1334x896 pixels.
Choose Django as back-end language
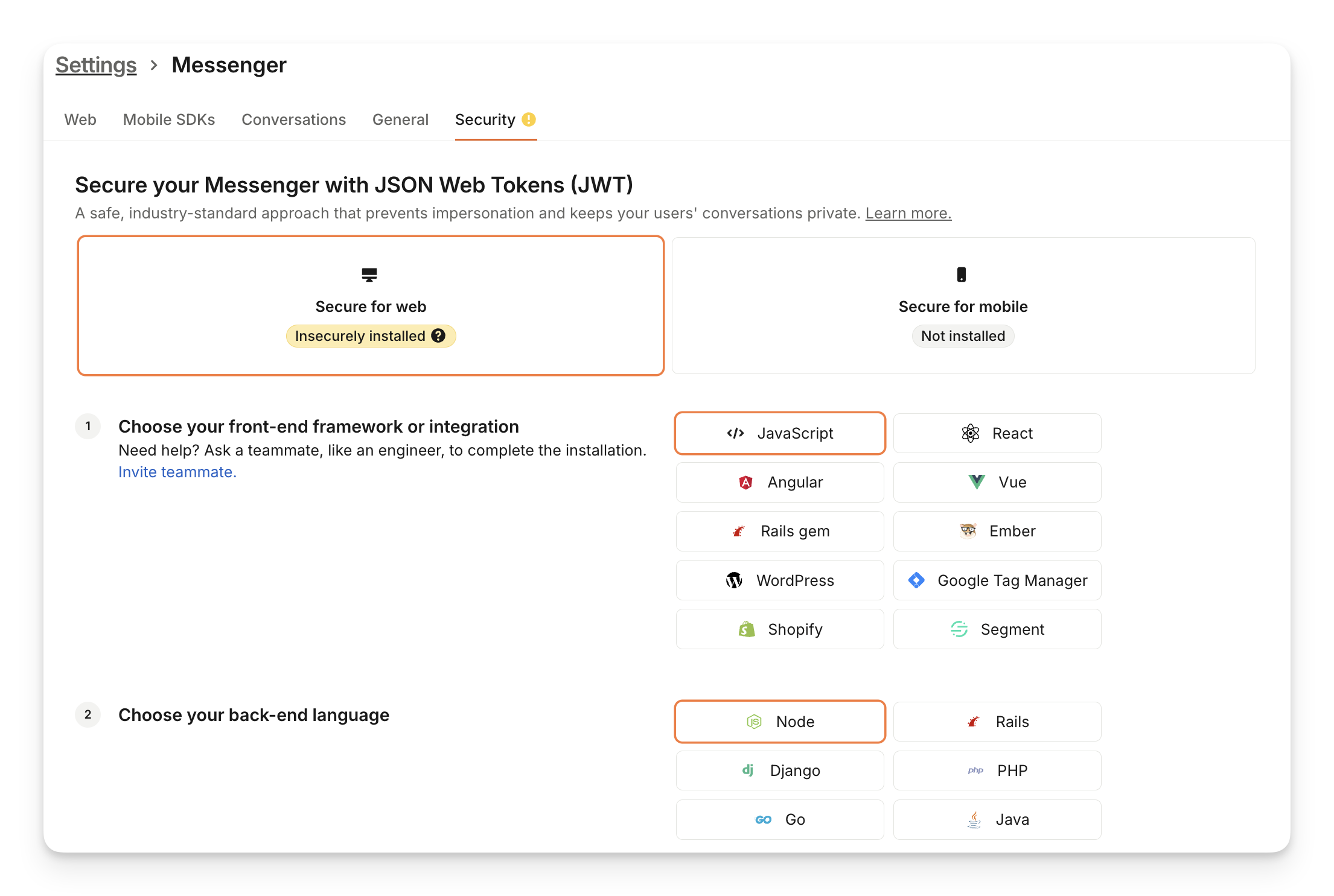[780, 770]
